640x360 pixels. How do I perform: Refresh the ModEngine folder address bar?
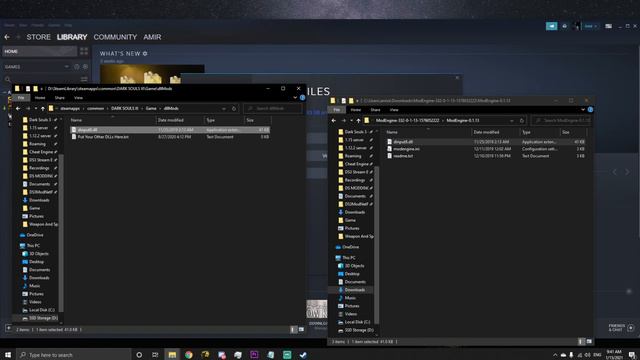[x=522, y=120]
